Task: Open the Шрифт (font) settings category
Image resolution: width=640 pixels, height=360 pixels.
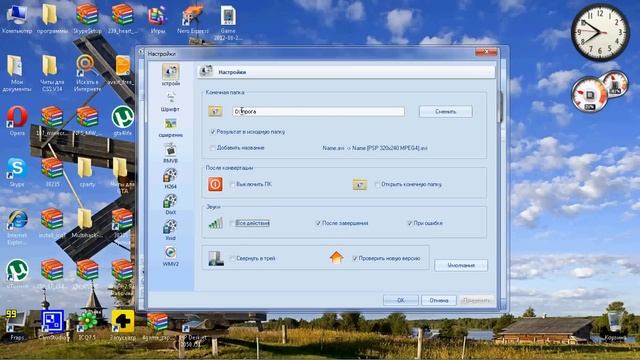Action: point(171,102)
